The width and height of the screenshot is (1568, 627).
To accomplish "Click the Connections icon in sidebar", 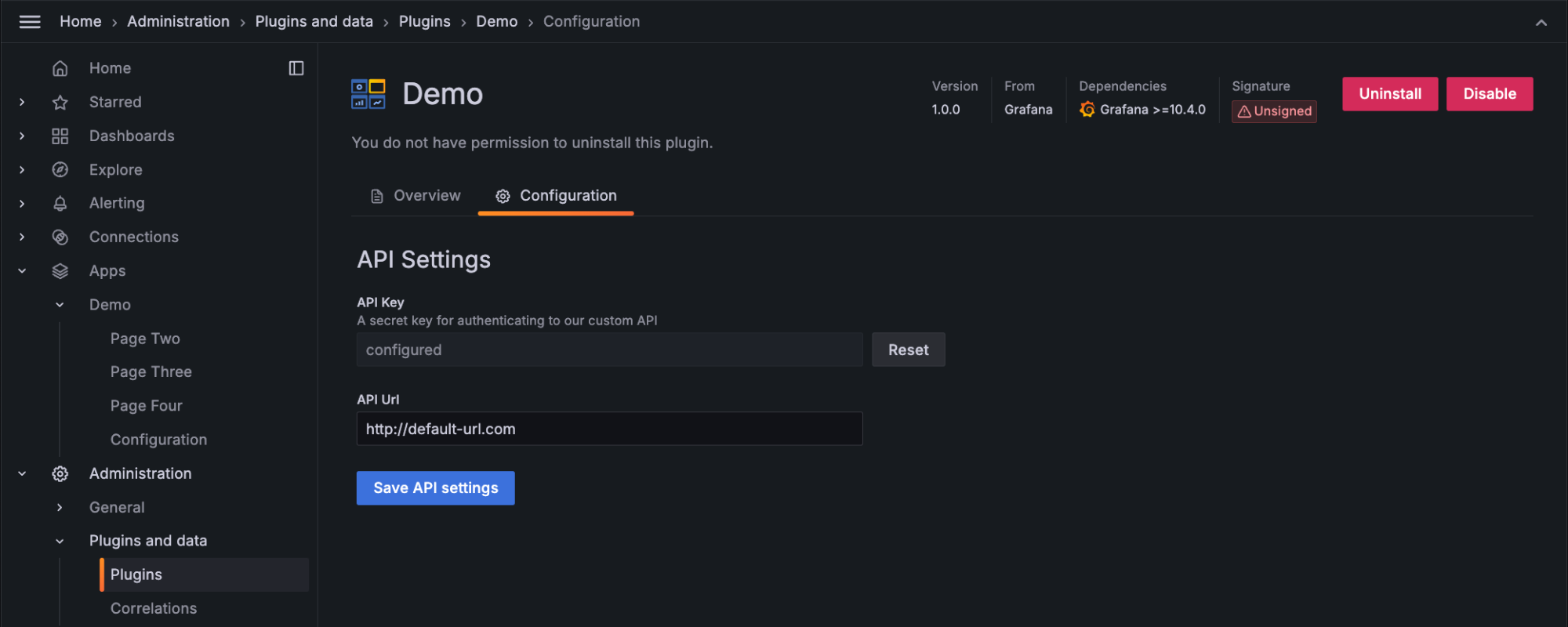I will (60, 237).
